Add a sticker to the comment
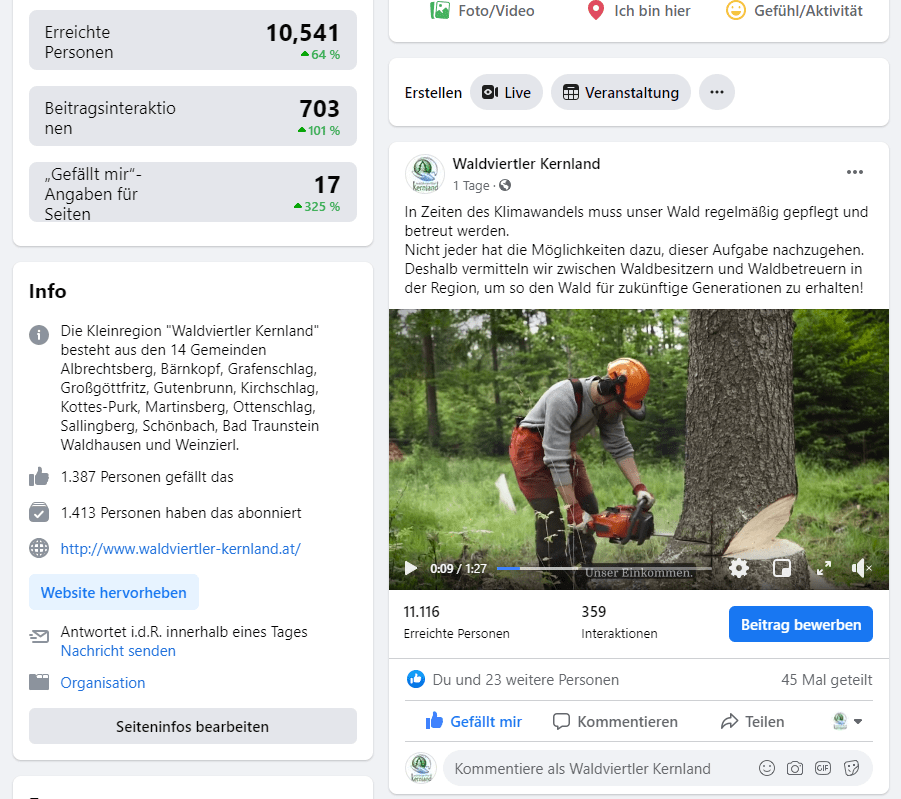The height and width of the screenshot is (799, 901). [x=852, y=768]
